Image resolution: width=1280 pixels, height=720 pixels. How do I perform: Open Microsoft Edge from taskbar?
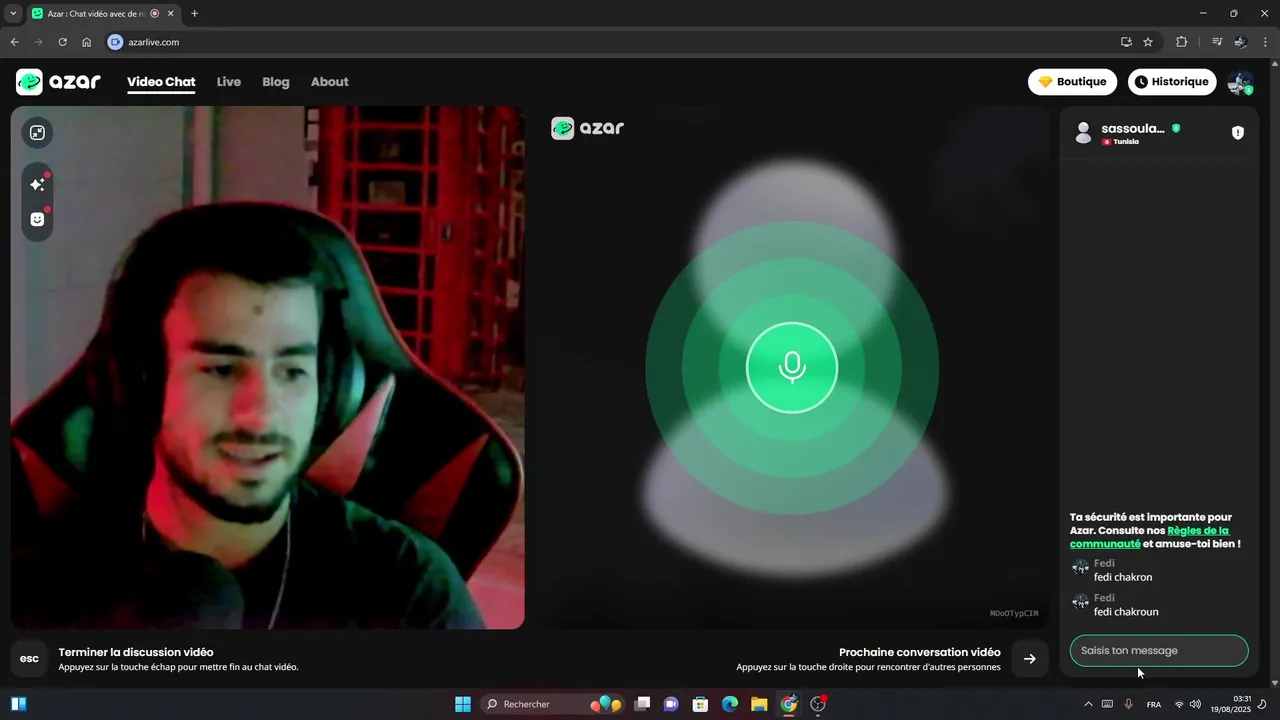pyautogui.click(x=730, y=704)
